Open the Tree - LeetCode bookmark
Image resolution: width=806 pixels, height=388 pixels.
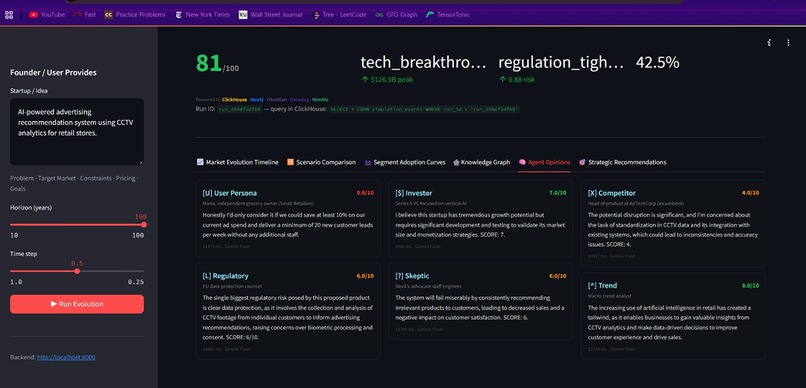pos(339,15)
